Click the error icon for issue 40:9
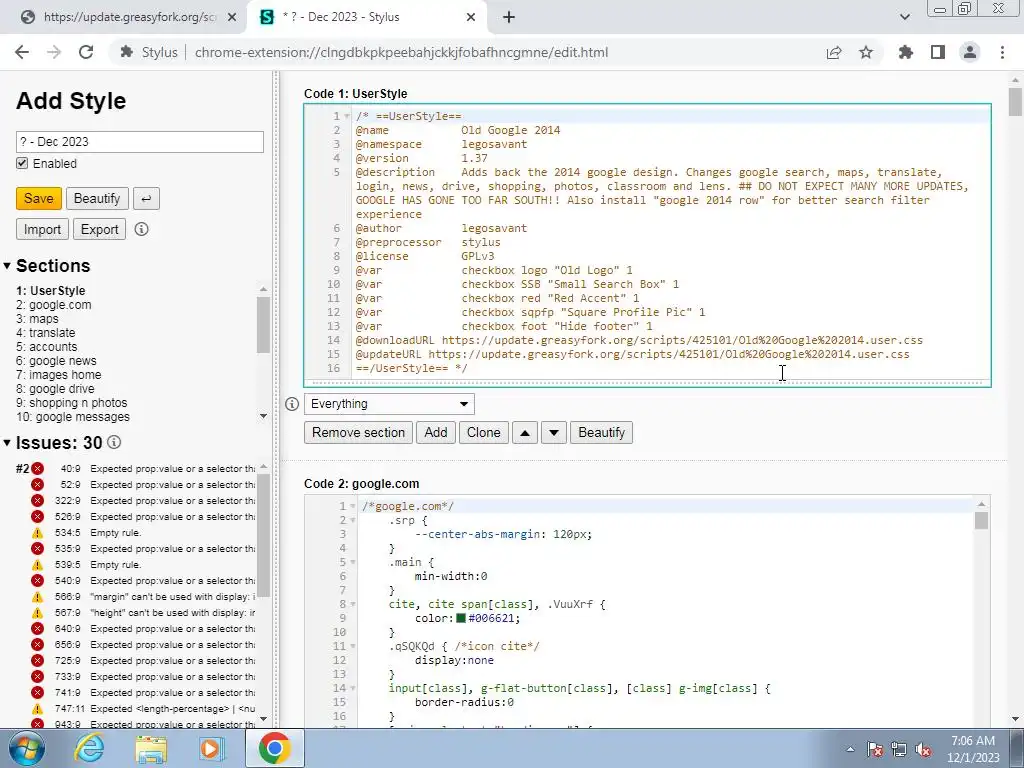This screenshot has width=1024, height=768. click(x=37, y=468)
